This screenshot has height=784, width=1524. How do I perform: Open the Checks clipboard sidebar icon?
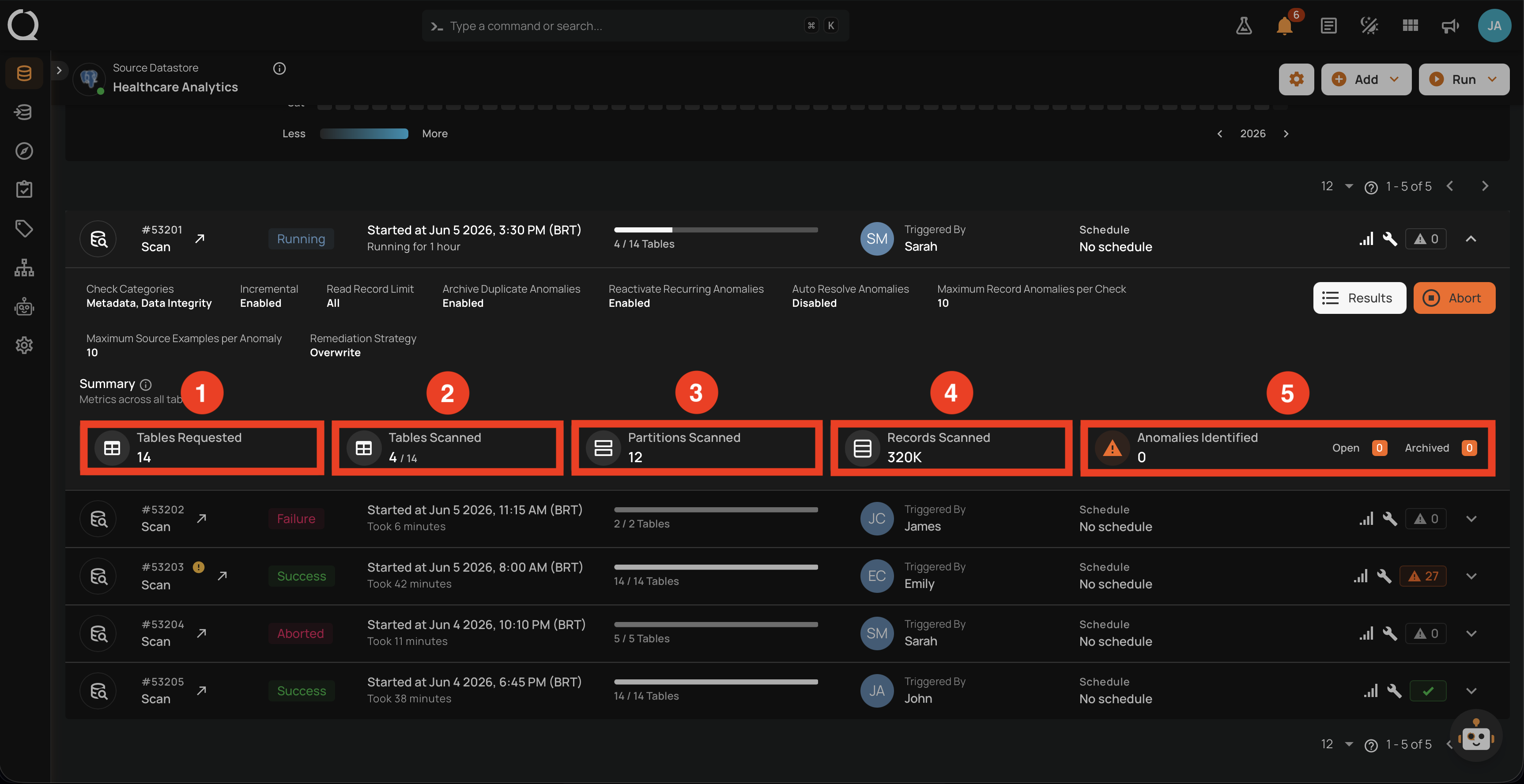point(24,189)
